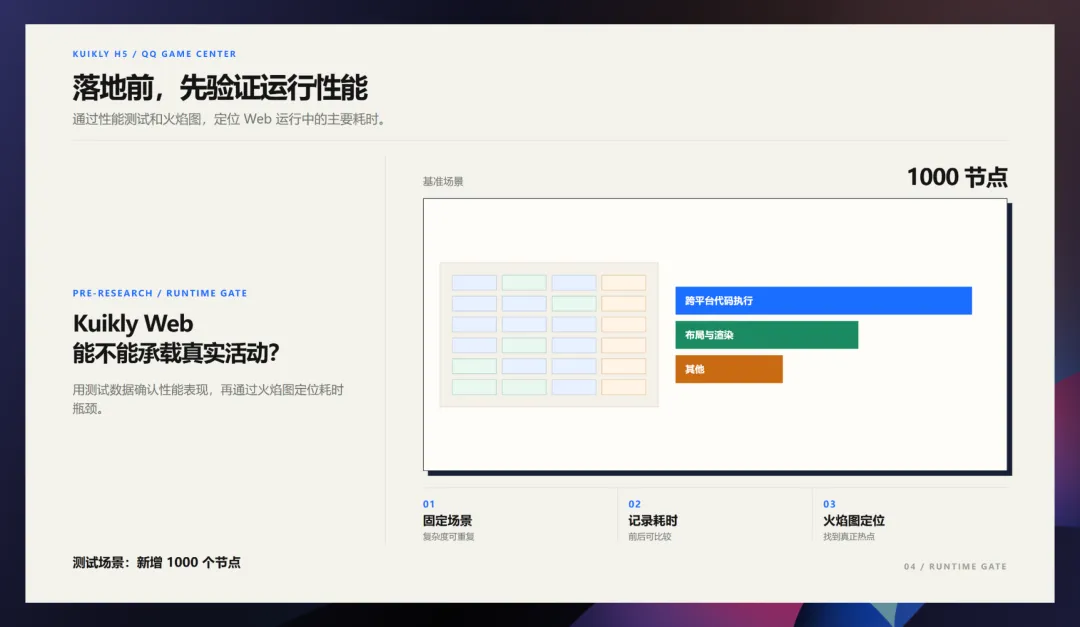Click the heading line "能不能承载真实活动?"
Screen dimensions: 1080x627
click(176, 353)
